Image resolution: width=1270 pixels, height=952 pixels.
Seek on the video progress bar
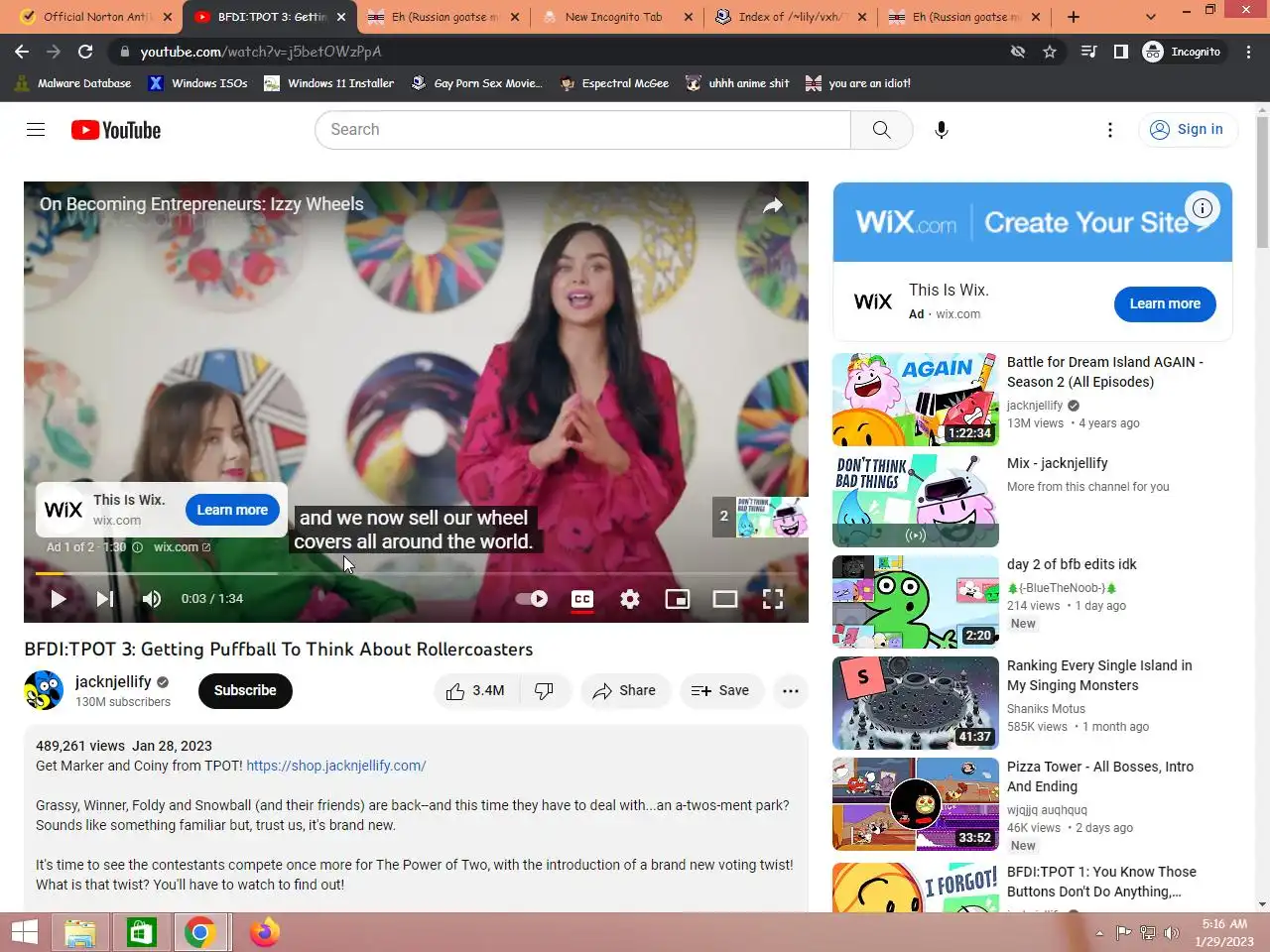(x=416, y=573)
